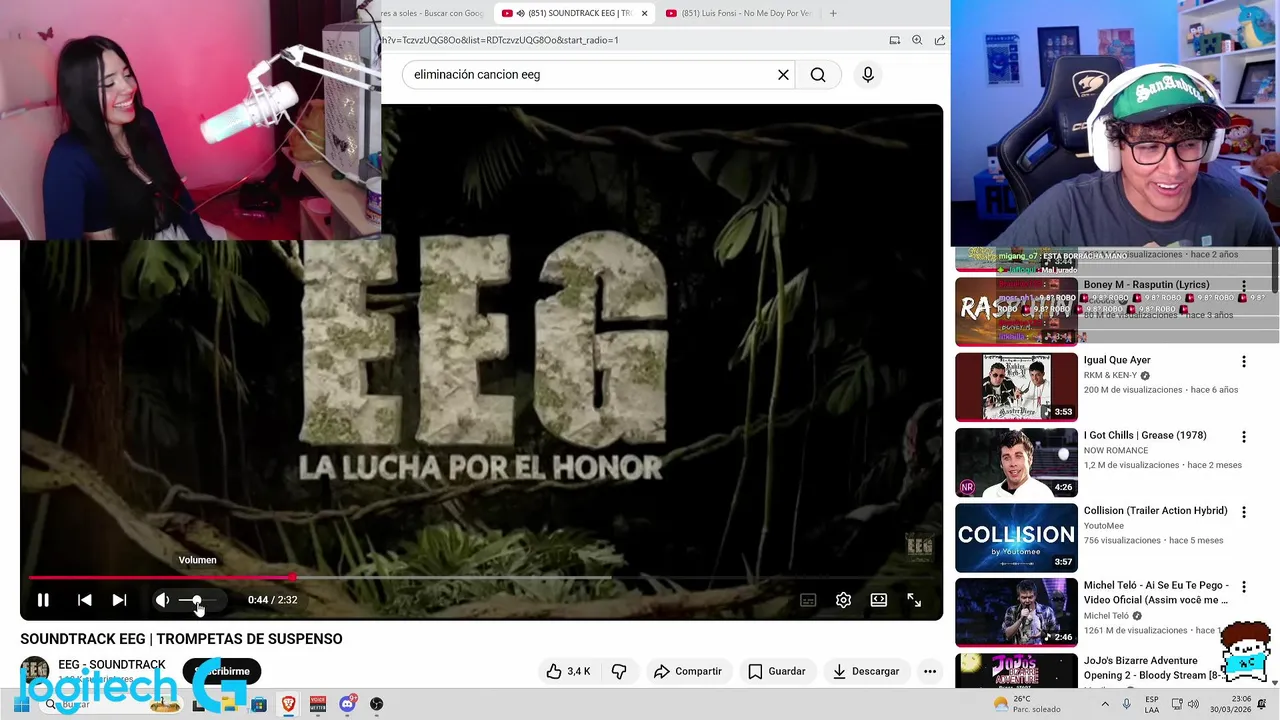Dislike the video with the thumbs-down
The height and width of the screenshot is (720, 1280).
619,671
